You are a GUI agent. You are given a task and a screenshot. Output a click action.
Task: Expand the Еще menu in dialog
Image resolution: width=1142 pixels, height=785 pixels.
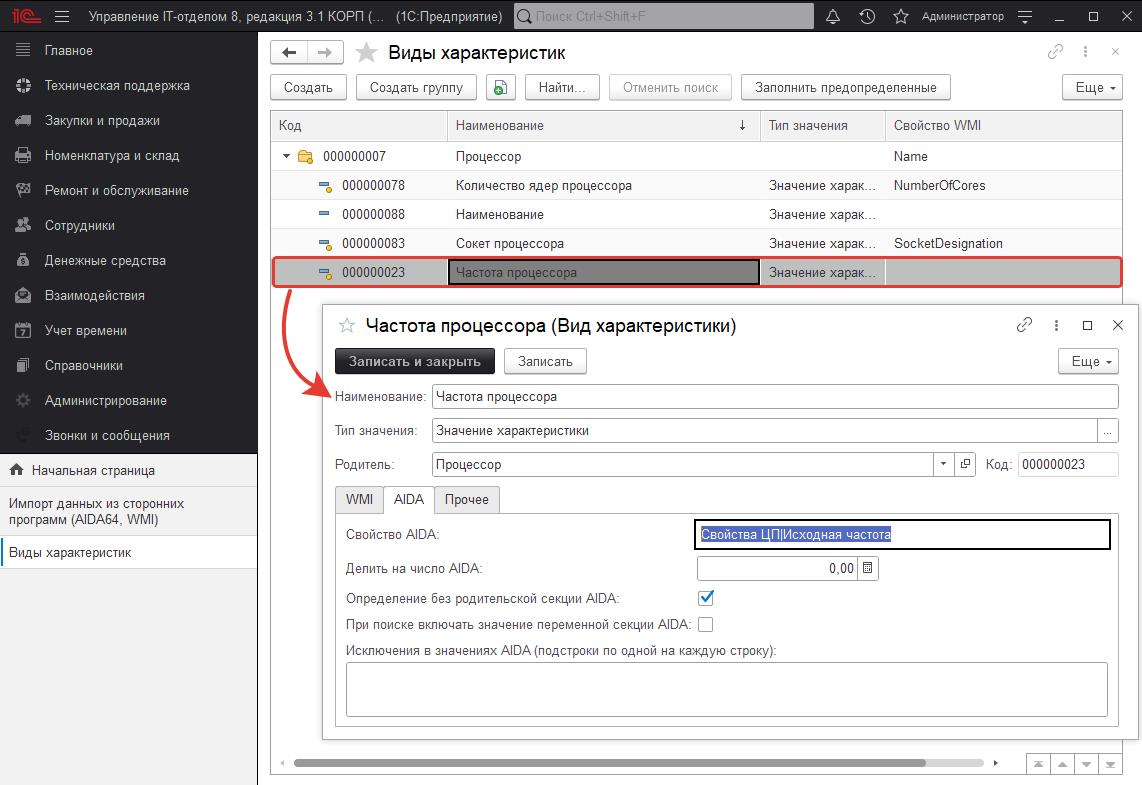[1088, 361]
